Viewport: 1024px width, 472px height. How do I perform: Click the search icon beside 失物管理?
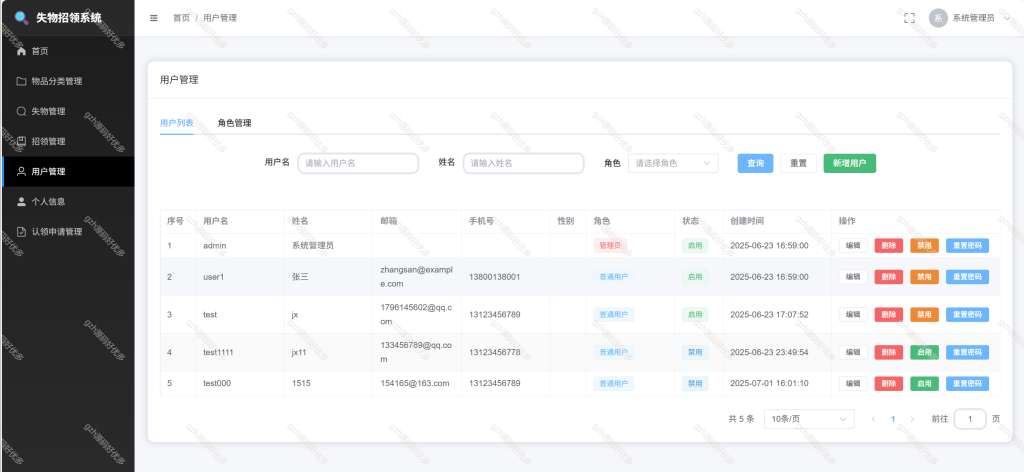pos(21,111)
